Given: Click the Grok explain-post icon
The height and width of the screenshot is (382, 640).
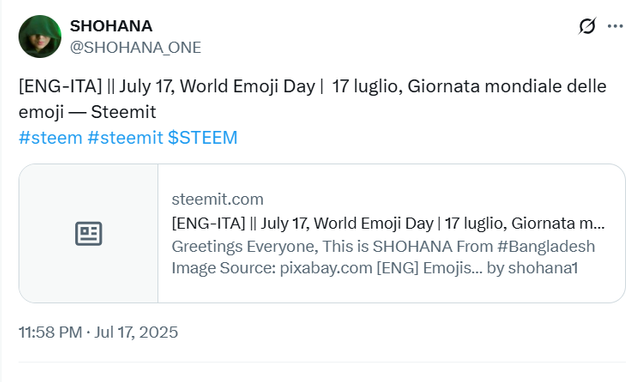Looking at the screenshot, I should click(x=587, y=26).
